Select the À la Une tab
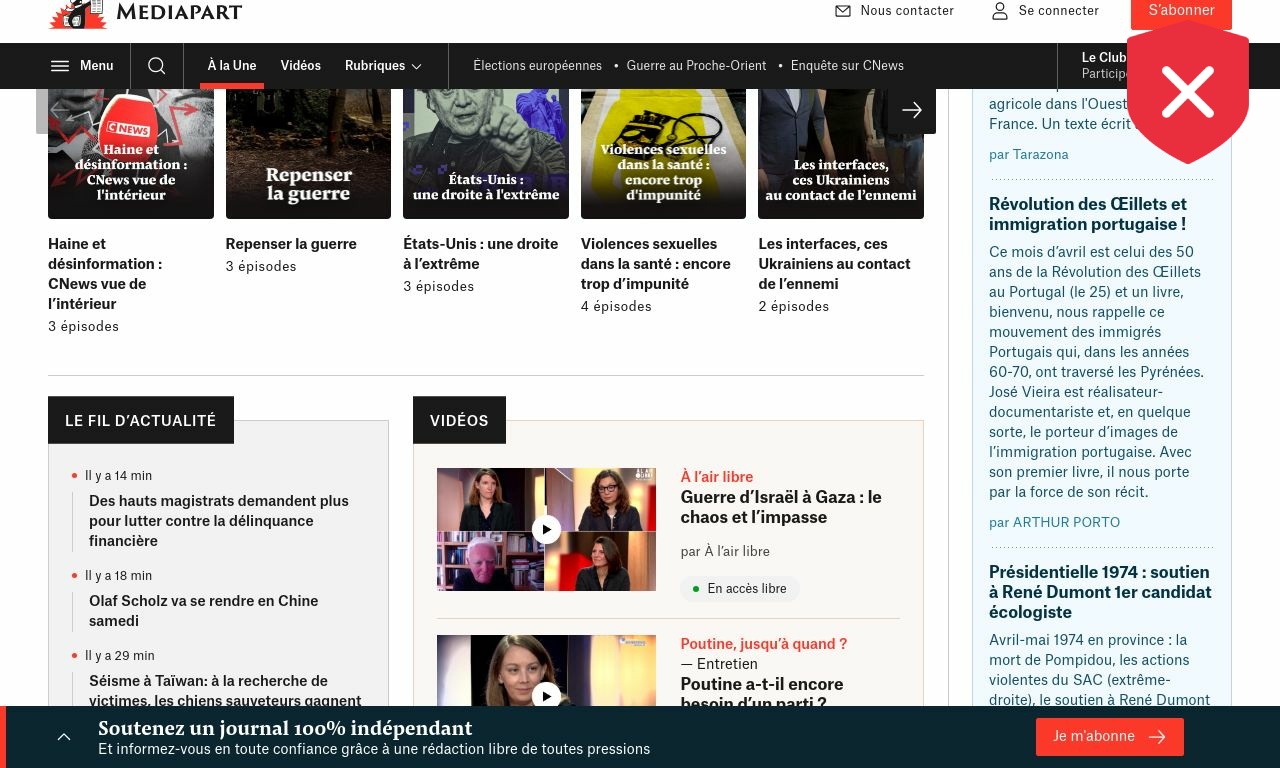Screen dimensions: 1280x768 [x=232, y=66]
